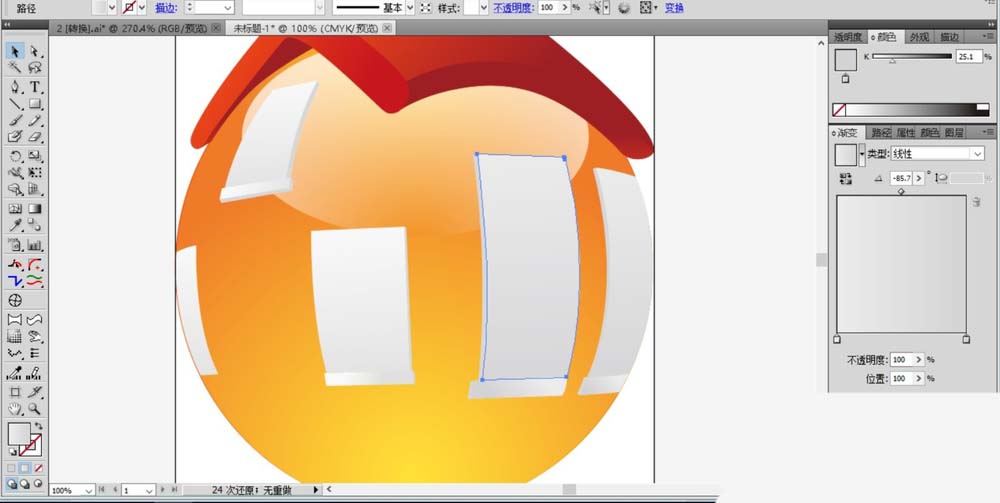Select the Zoom magnifier tool
The image size is (1000, 503).
[x=35, y=409]
